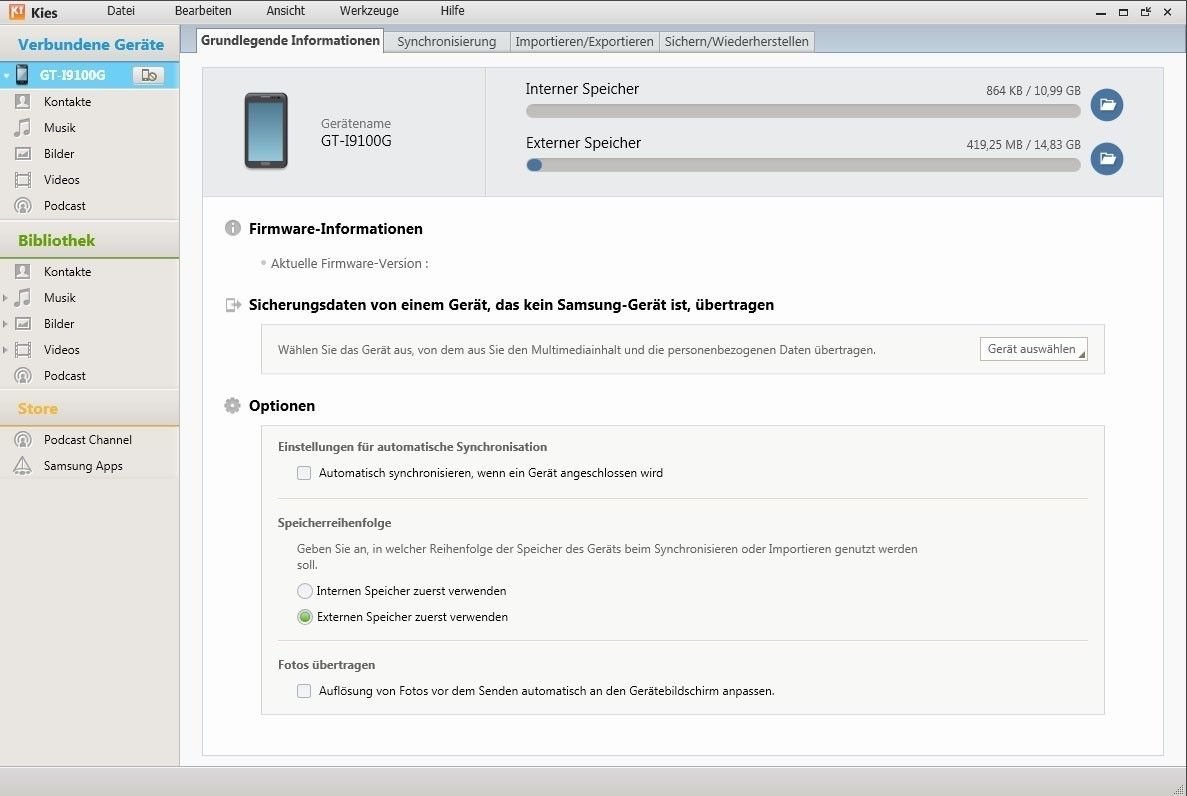Switch to the Sichern/Wiederherstellen tab

(737, 42)
